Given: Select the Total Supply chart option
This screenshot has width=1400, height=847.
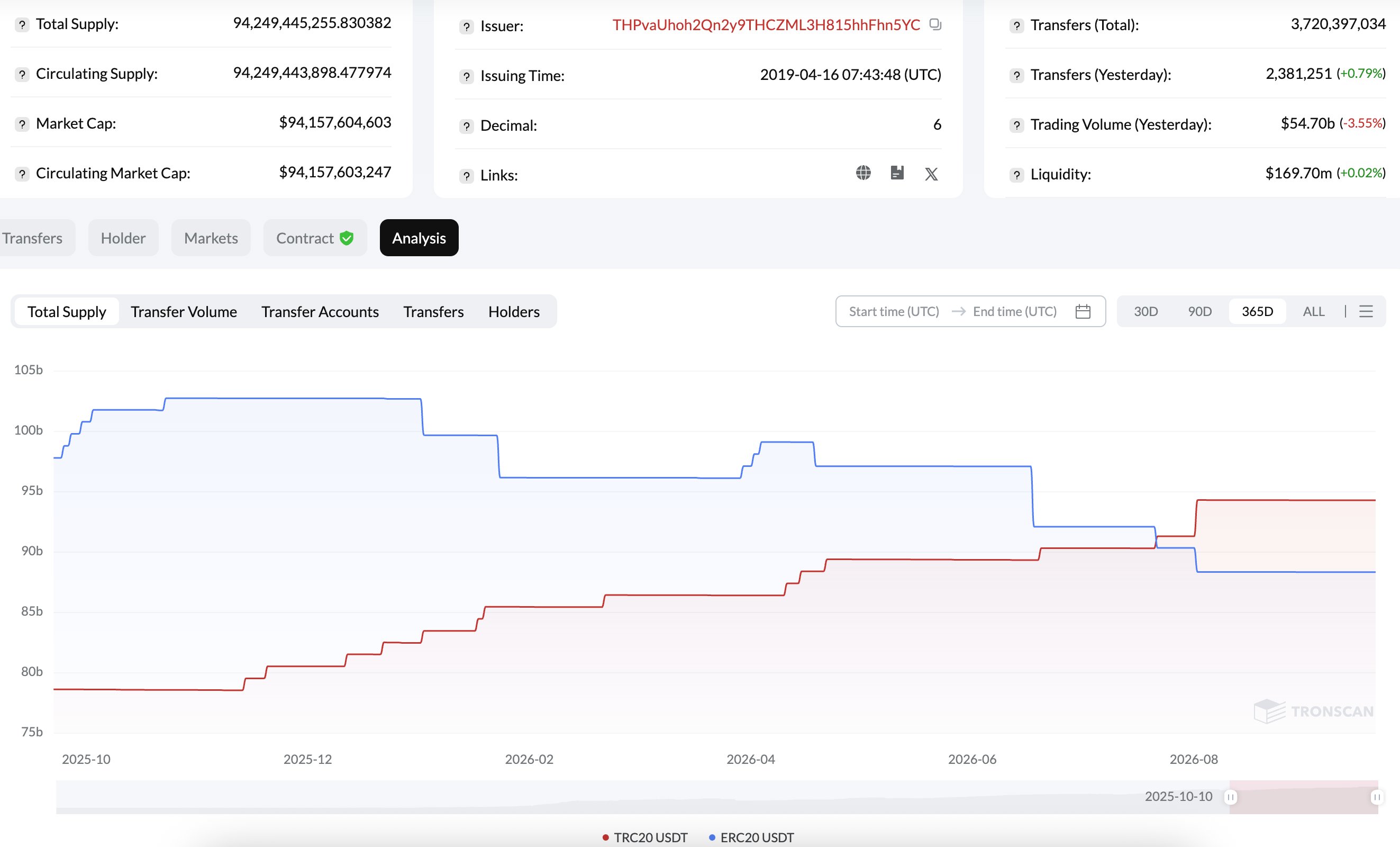Looking at the screenshot, I should coord(67,311).
